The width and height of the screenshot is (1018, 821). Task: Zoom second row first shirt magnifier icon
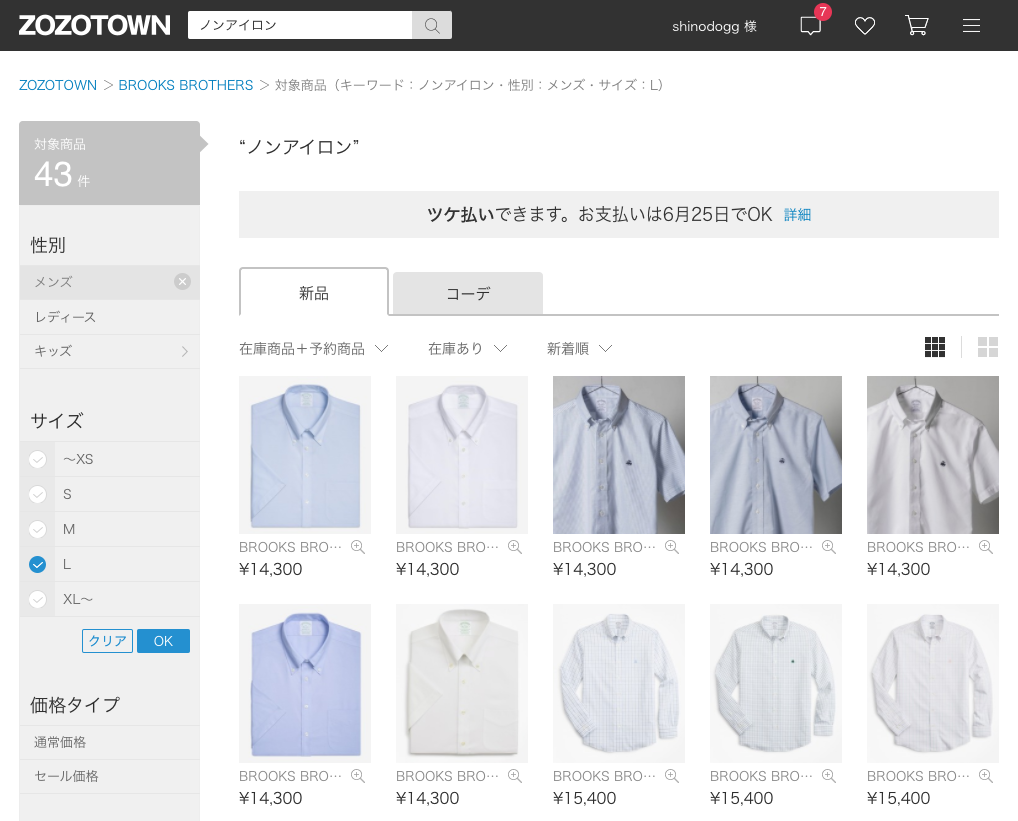[x=358, y=776]
